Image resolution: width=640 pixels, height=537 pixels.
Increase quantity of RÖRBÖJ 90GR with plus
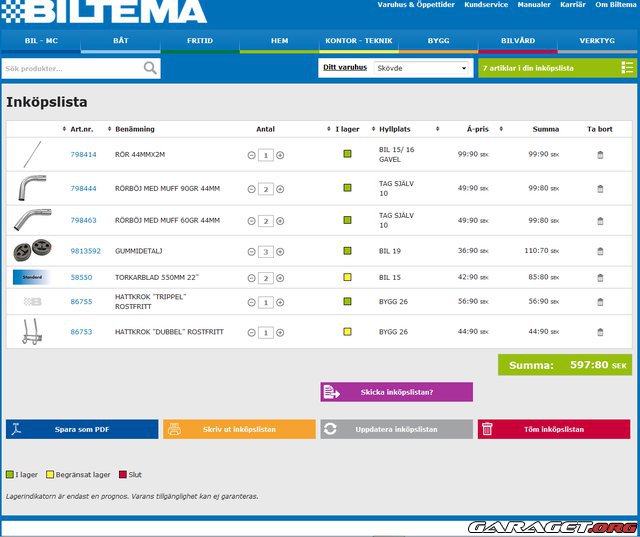pos(280,189)
